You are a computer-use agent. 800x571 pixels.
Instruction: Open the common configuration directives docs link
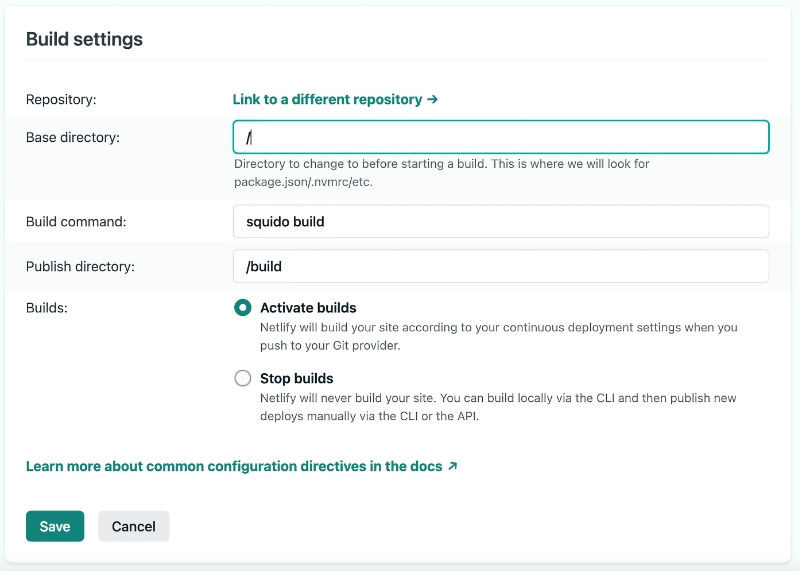coord(234,466)
